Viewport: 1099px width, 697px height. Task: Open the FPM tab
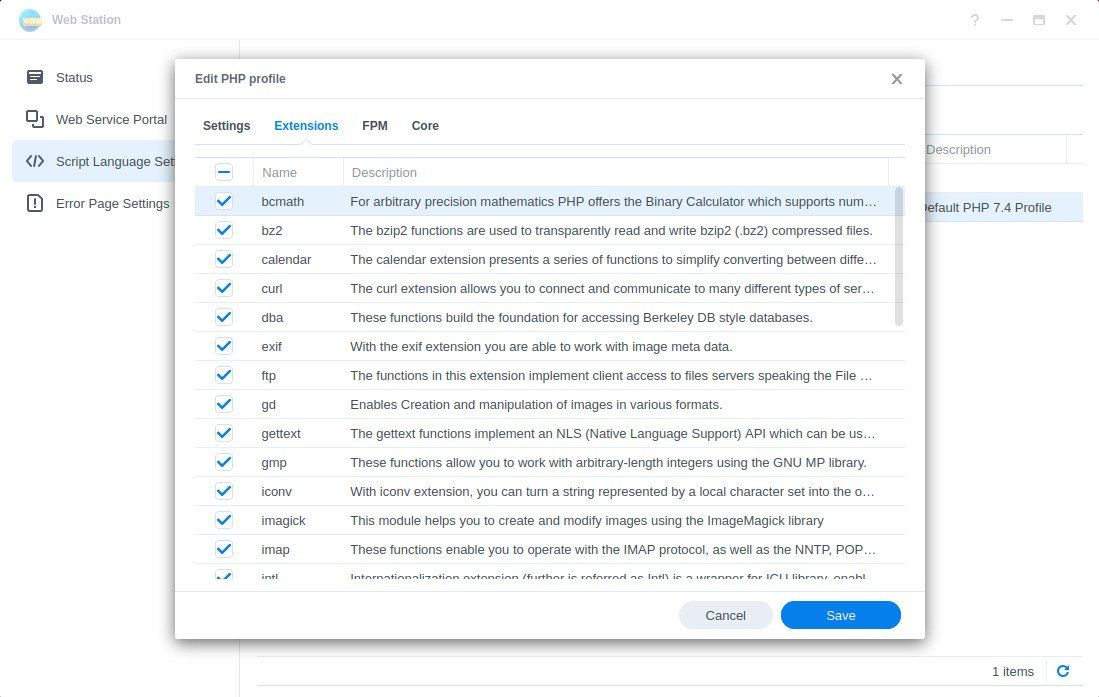(375, 125)
